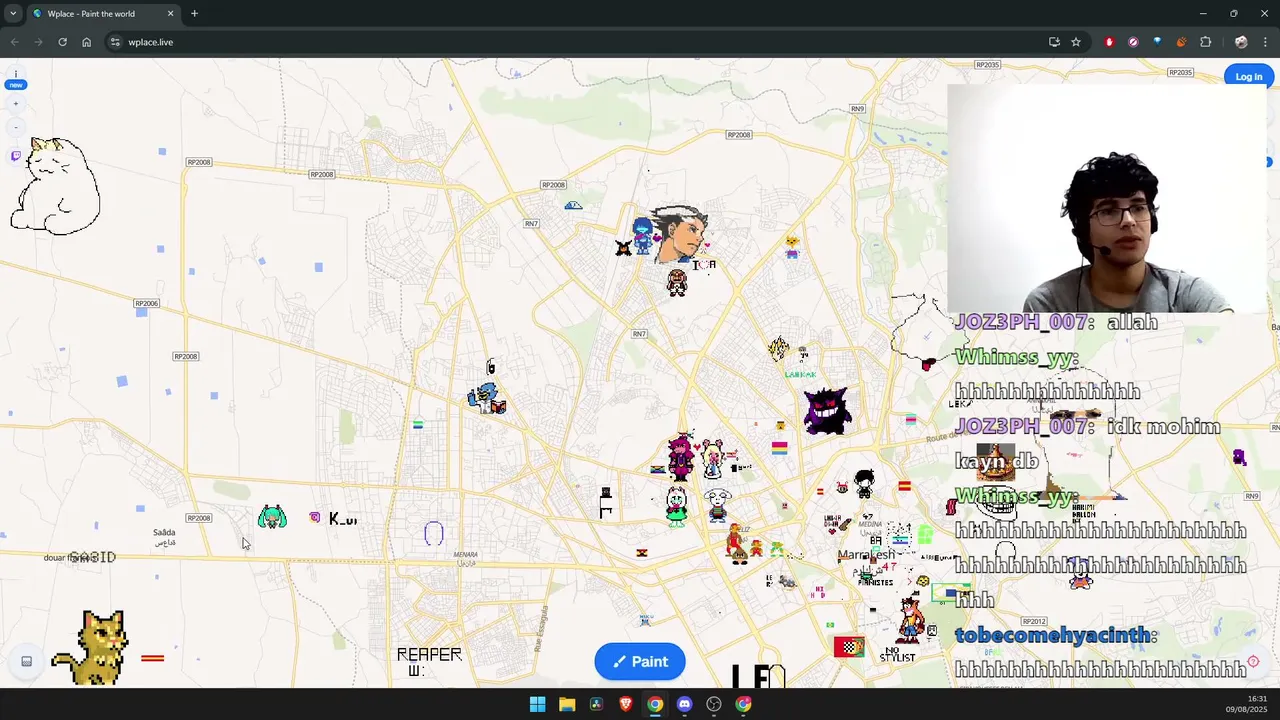The width and height of the screenshot is (1280, 720).
Task: Open File Explorer from taskbar
Action: (567, 704)
